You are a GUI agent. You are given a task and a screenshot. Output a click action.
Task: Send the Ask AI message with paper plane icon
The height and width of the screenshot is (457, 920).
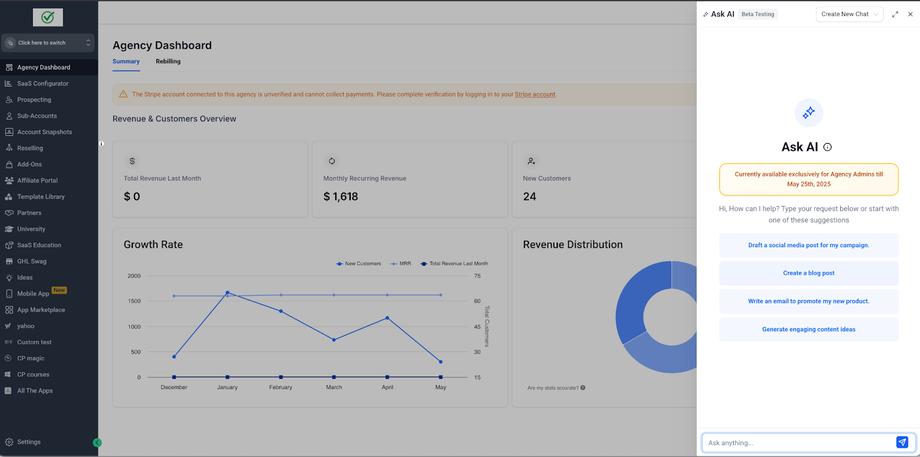coord(902,442)
